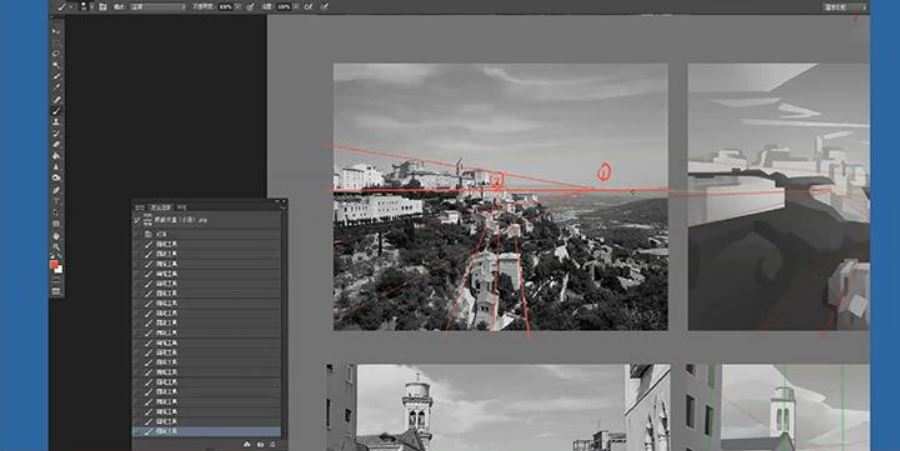The height and width of the screenshot is (451, 900).
Task: Switch to the first tab of floating panel
Action: 139,204
